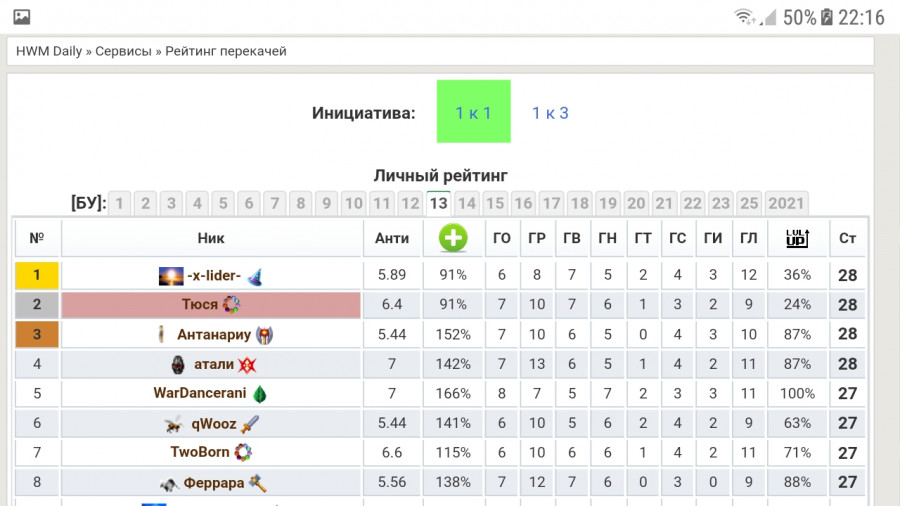Click the sunset avatar next to -x-lider-

[x=171, y=276]
